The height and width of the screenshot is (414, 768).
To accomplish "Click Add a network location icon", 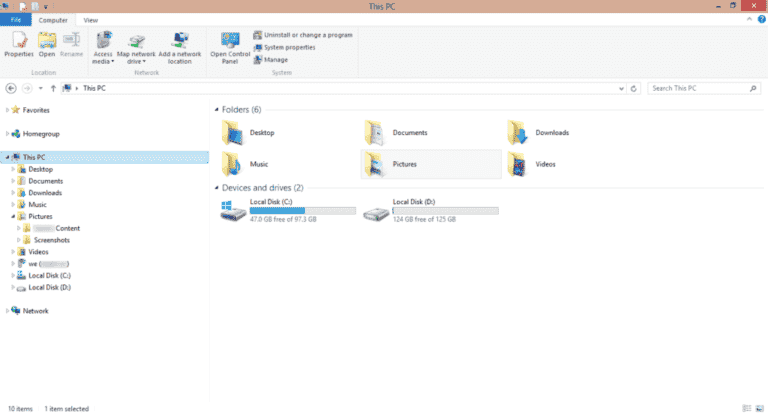I will coord(180,44).
